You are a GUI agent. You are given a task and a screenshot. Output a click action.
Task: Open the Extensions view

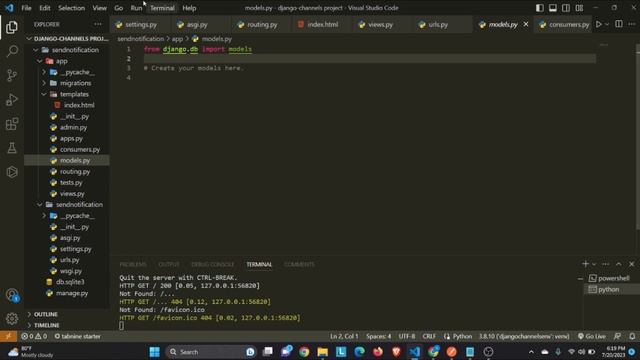point(12,124)
